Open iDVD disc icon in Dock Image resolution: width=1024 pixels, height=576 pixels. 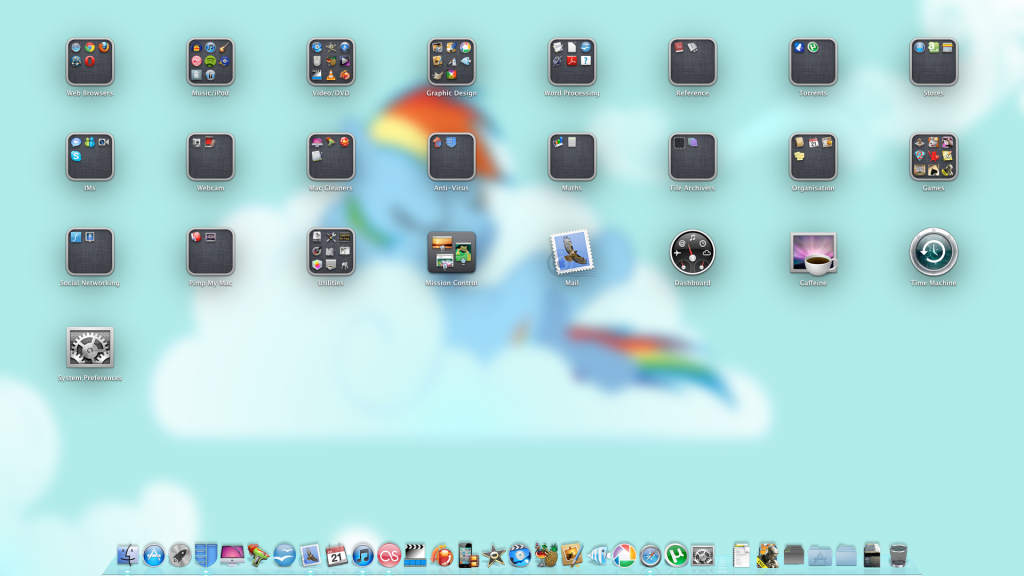pos(520,555)
